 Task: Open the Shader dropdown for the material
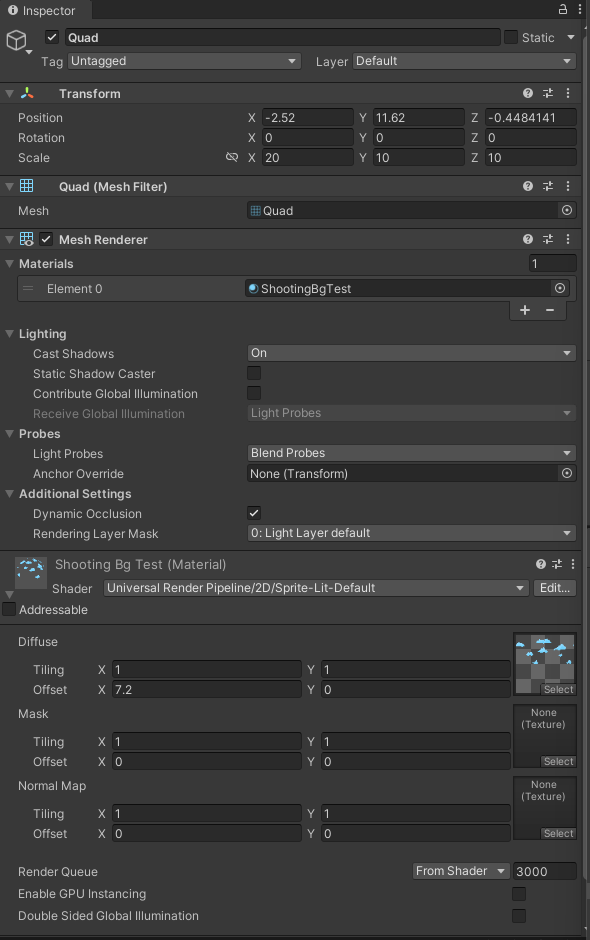(x=310, y=588)
